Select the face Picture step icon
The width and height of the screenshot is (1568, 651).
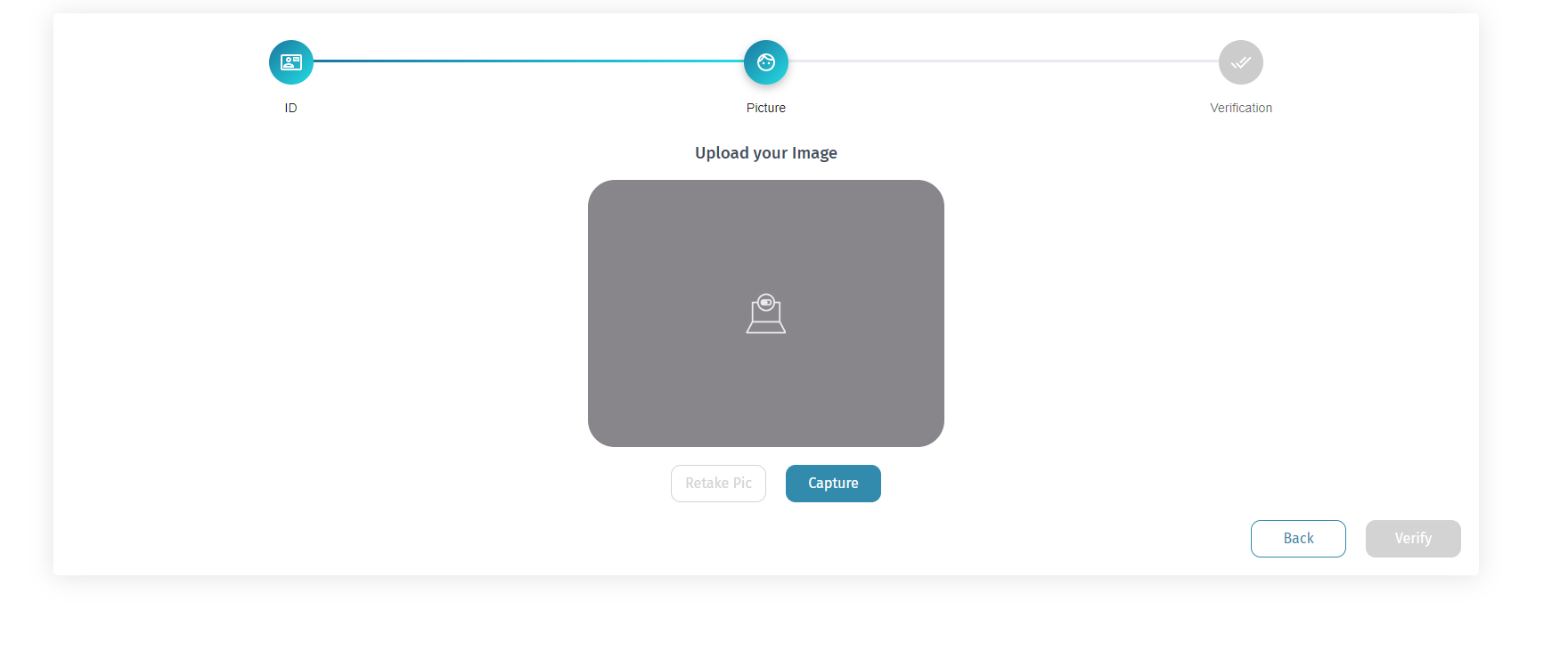click(766, 62)
